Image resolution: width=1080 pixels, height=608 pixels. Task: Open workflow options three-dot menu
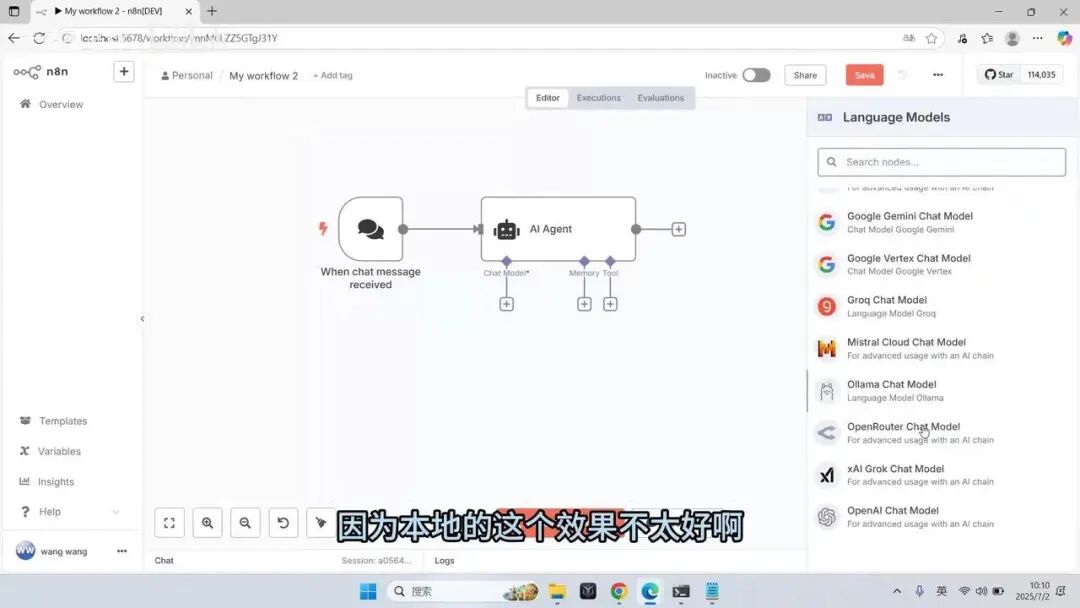[937, 75]
